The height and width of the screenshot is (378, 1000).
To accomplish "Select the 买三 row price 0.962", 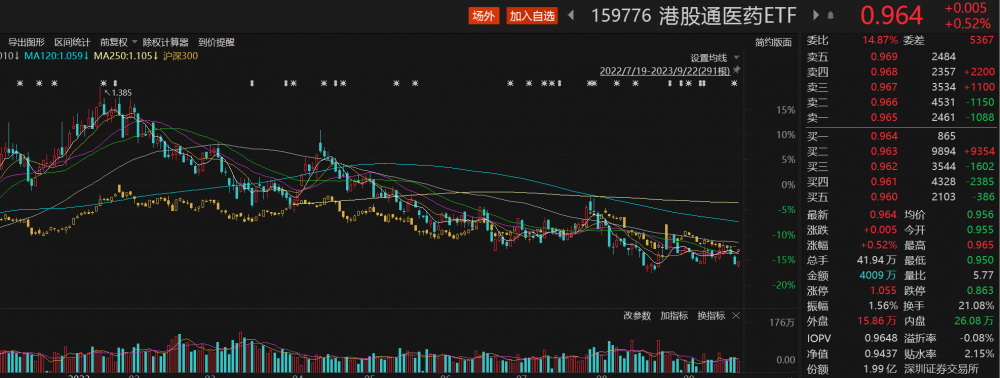I will coord(884,167).
